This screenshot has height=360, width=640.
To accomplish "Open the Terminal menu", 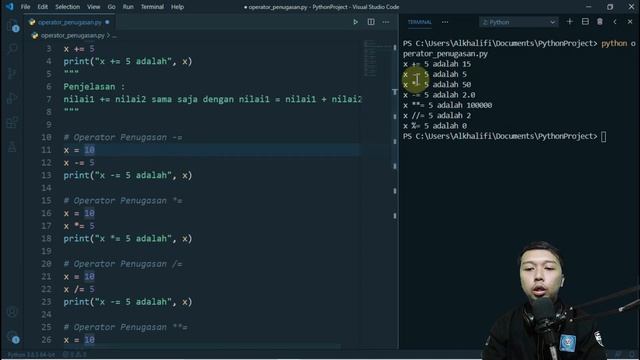I will [x=152, y=7].
